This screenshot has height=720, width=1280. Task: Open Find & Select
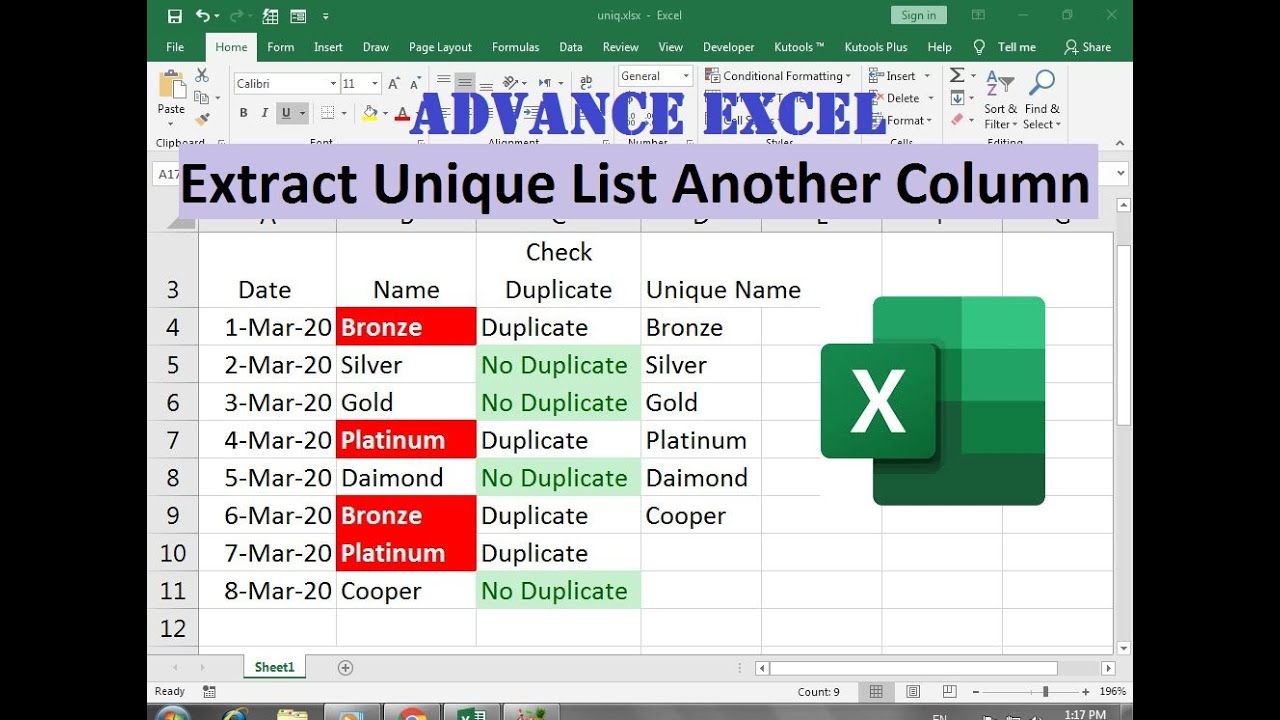pyautogui.click(x=1042, y=100)
